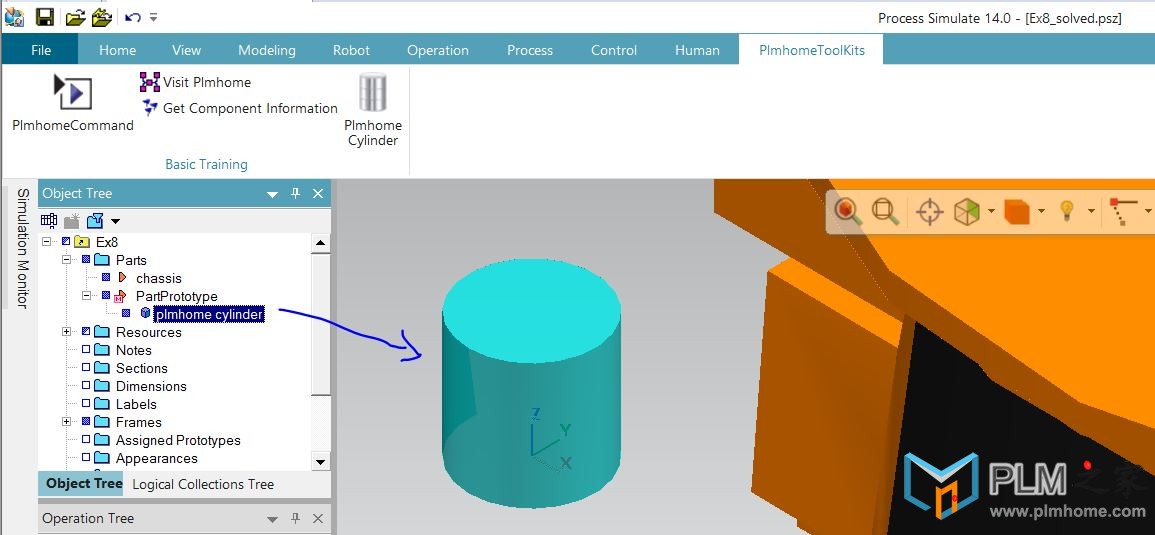Switch to the View ribbon tab
1155x535 pixels.
[186, 50]
